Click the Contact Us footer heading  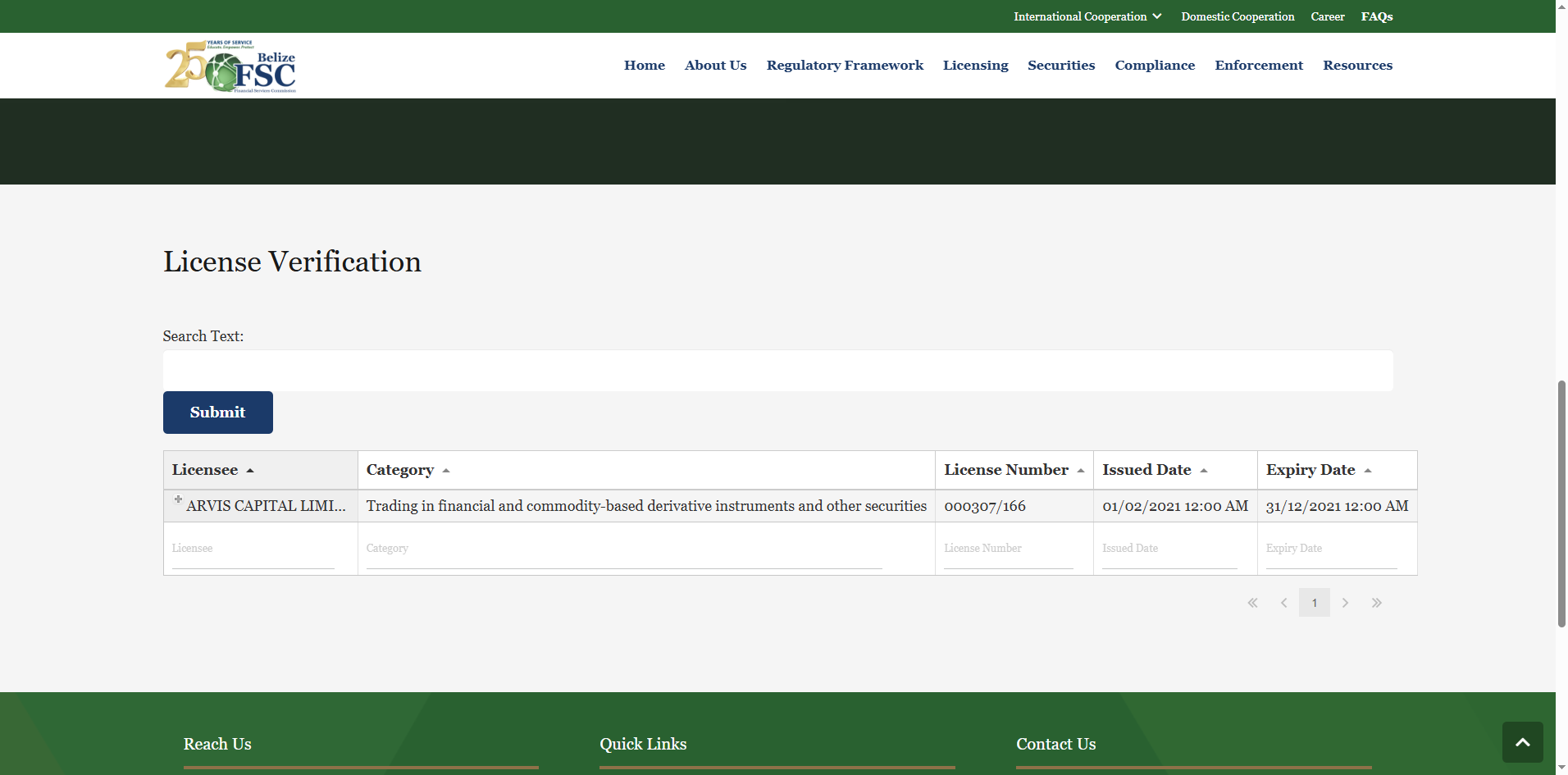pos(1055,744)
